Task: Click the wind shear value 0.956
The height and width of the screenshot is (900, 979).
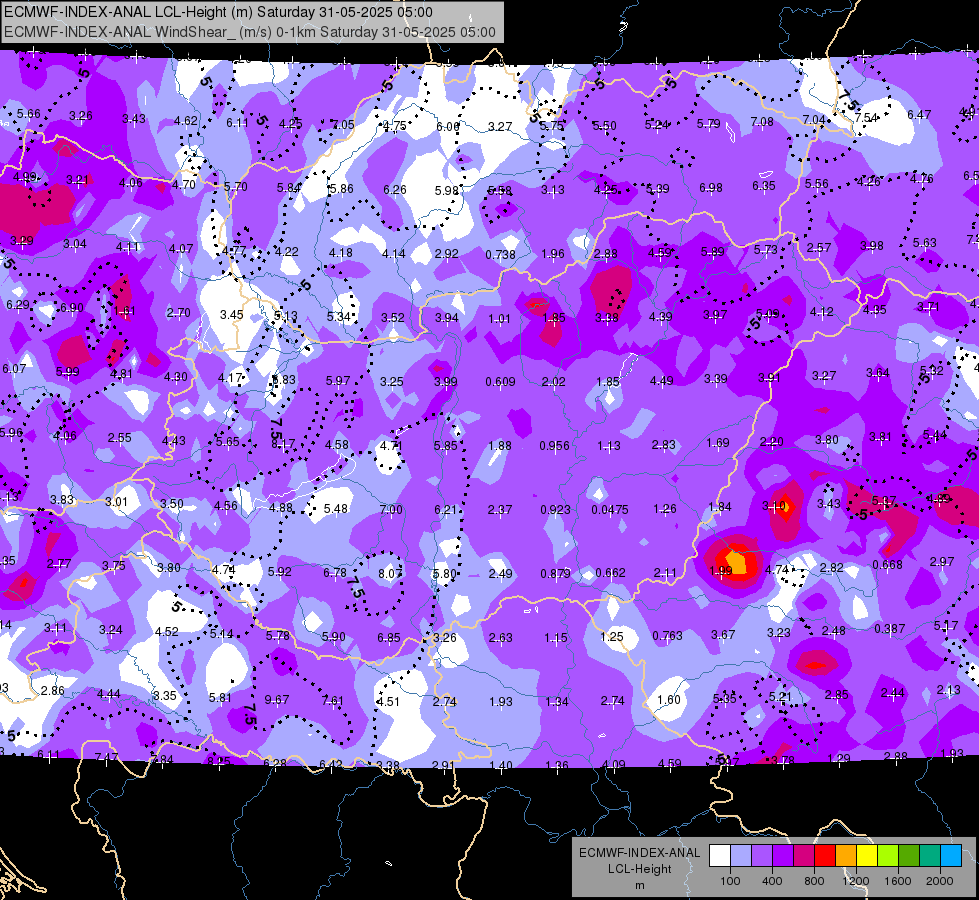Action: pos(554,445)
